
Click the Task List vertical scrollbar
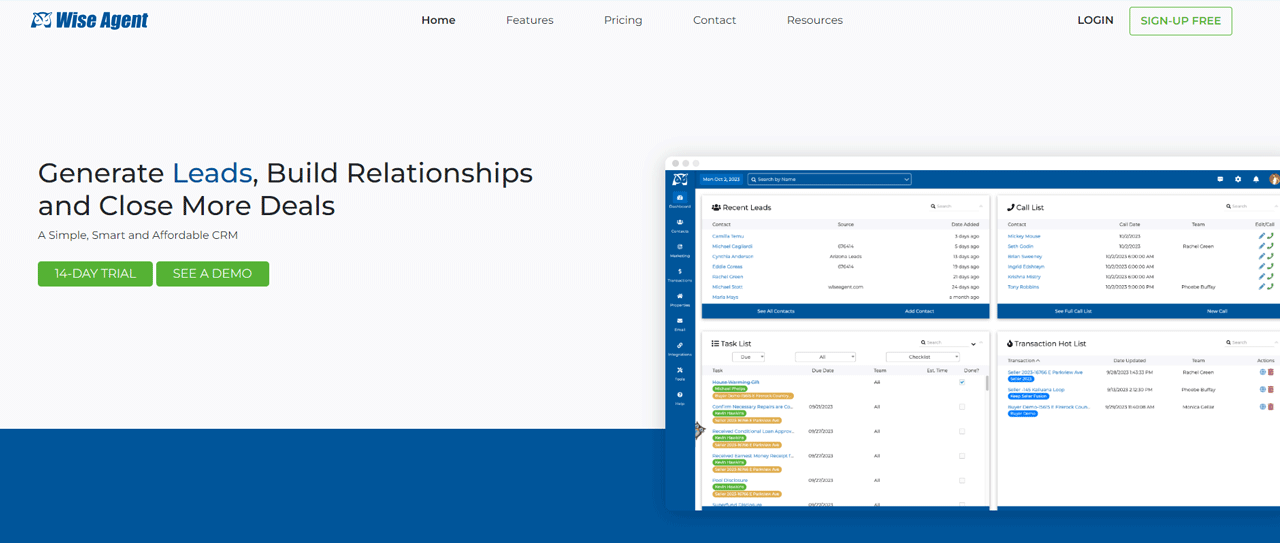point(987,383)
